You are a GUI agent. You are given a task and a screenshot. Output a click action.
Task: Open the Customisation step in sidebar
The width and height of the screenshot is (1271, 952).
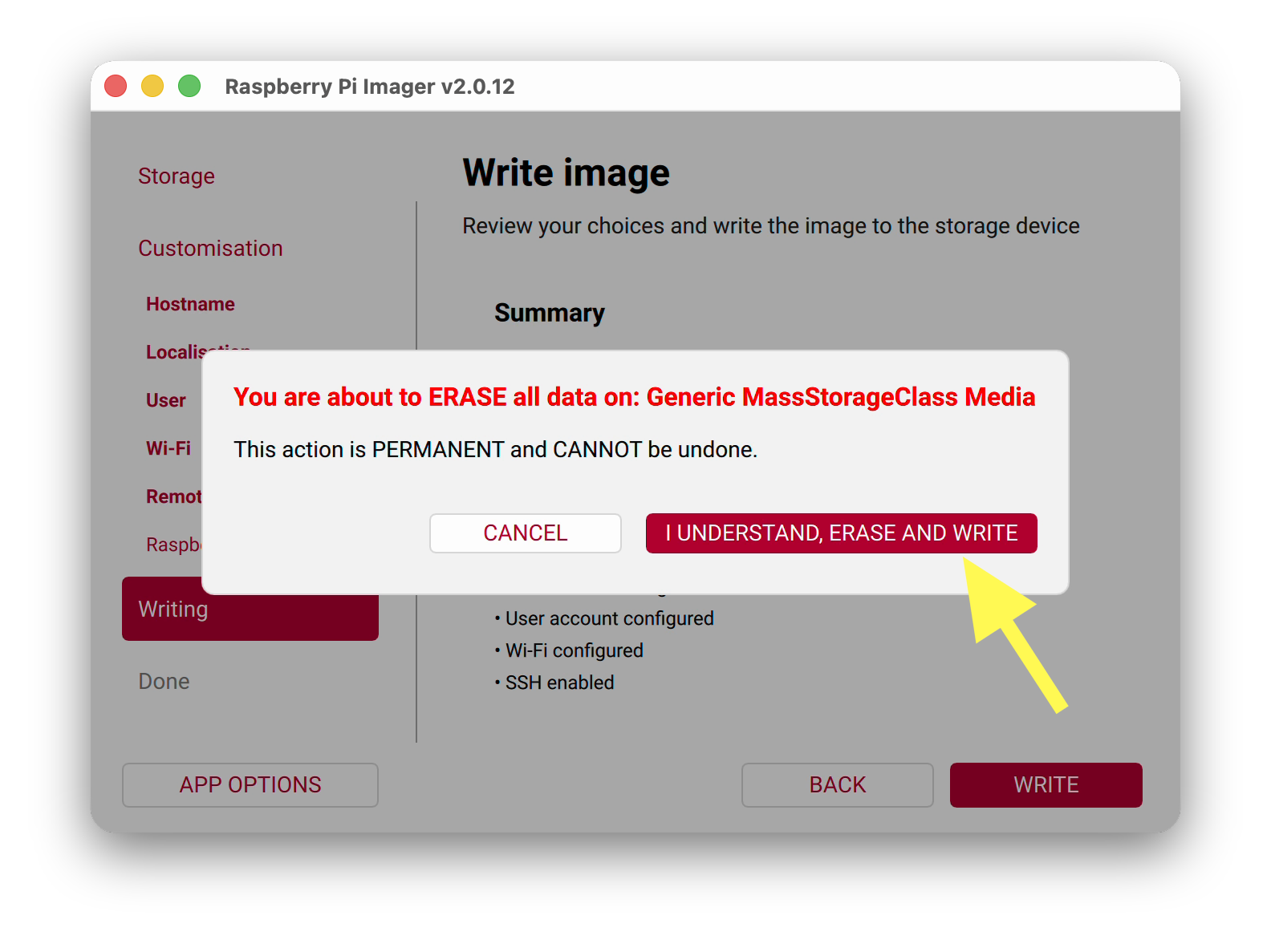pos(210,248)
